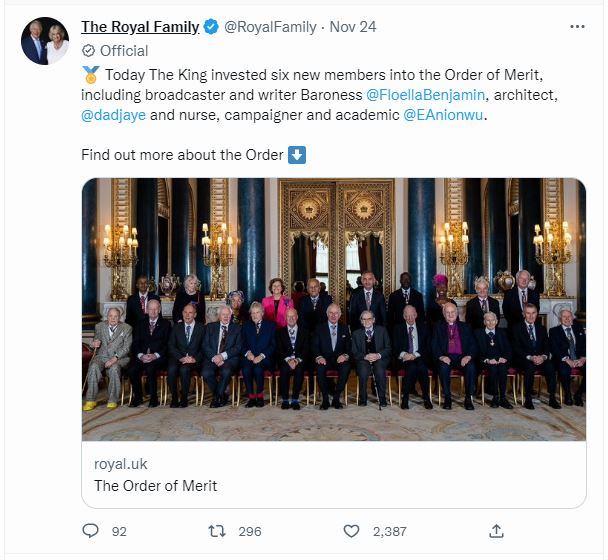Like the tweet with the heart icon
Viewport: 608px width, 560px height.
click(351, 531)
